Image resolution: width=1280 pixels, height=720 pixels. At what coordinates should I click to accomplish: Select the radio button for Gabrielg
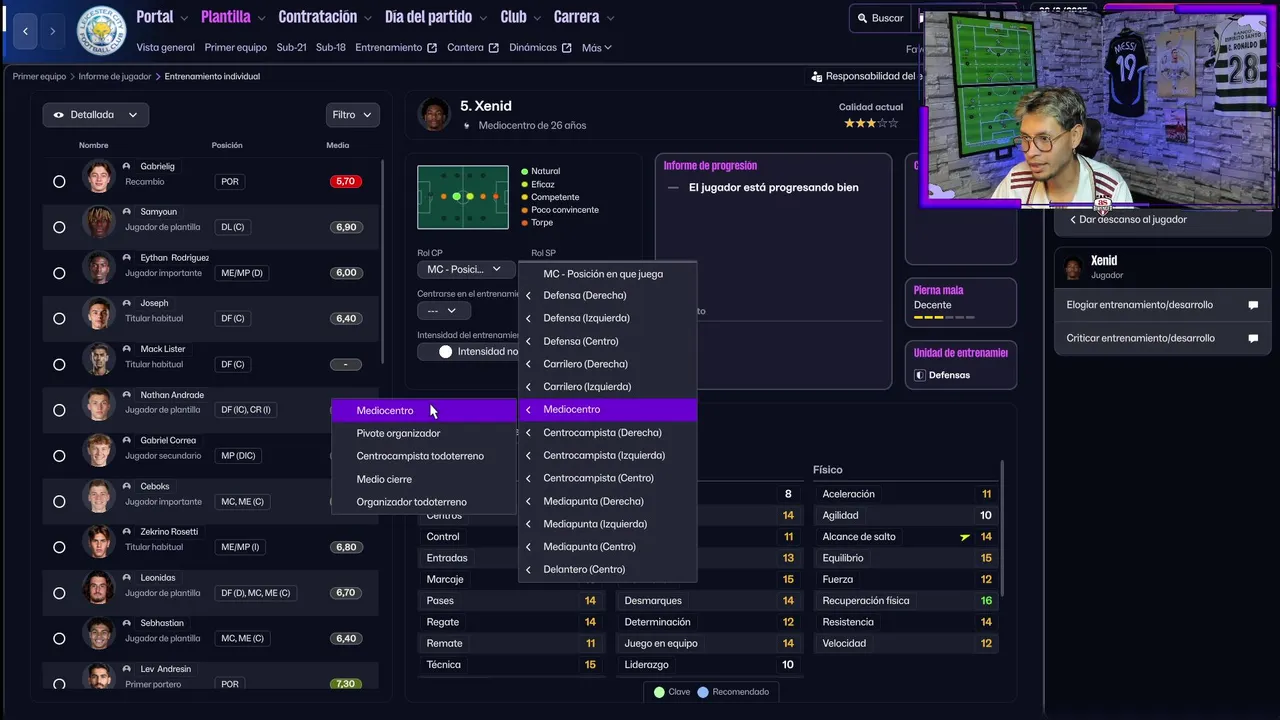pyautogui.click(x=59, y=181)
